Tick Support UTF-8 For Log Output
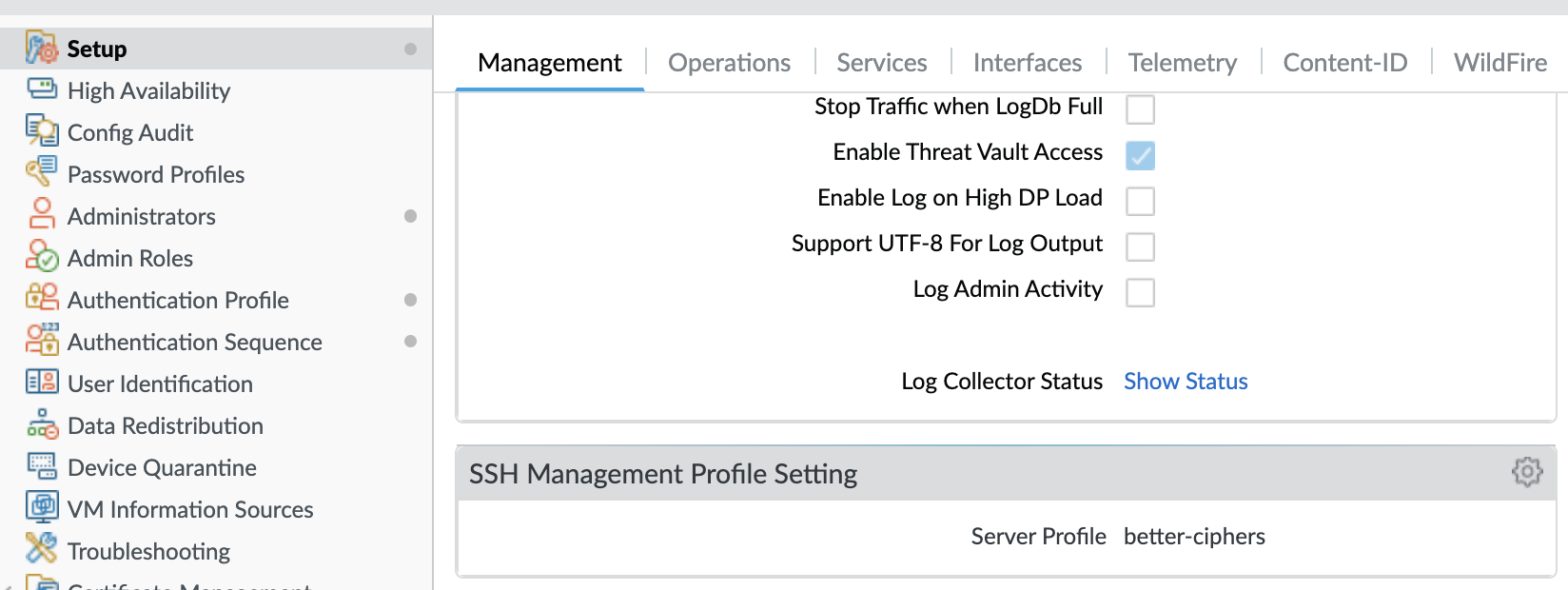 (1140, 246)
